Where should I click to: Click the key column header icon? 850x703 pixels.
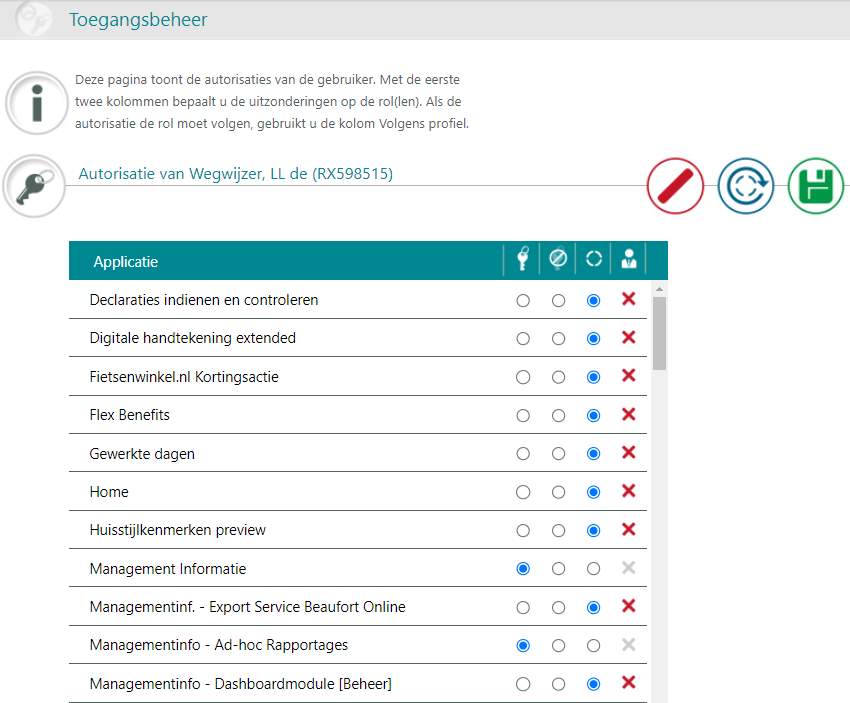[523, 259]
